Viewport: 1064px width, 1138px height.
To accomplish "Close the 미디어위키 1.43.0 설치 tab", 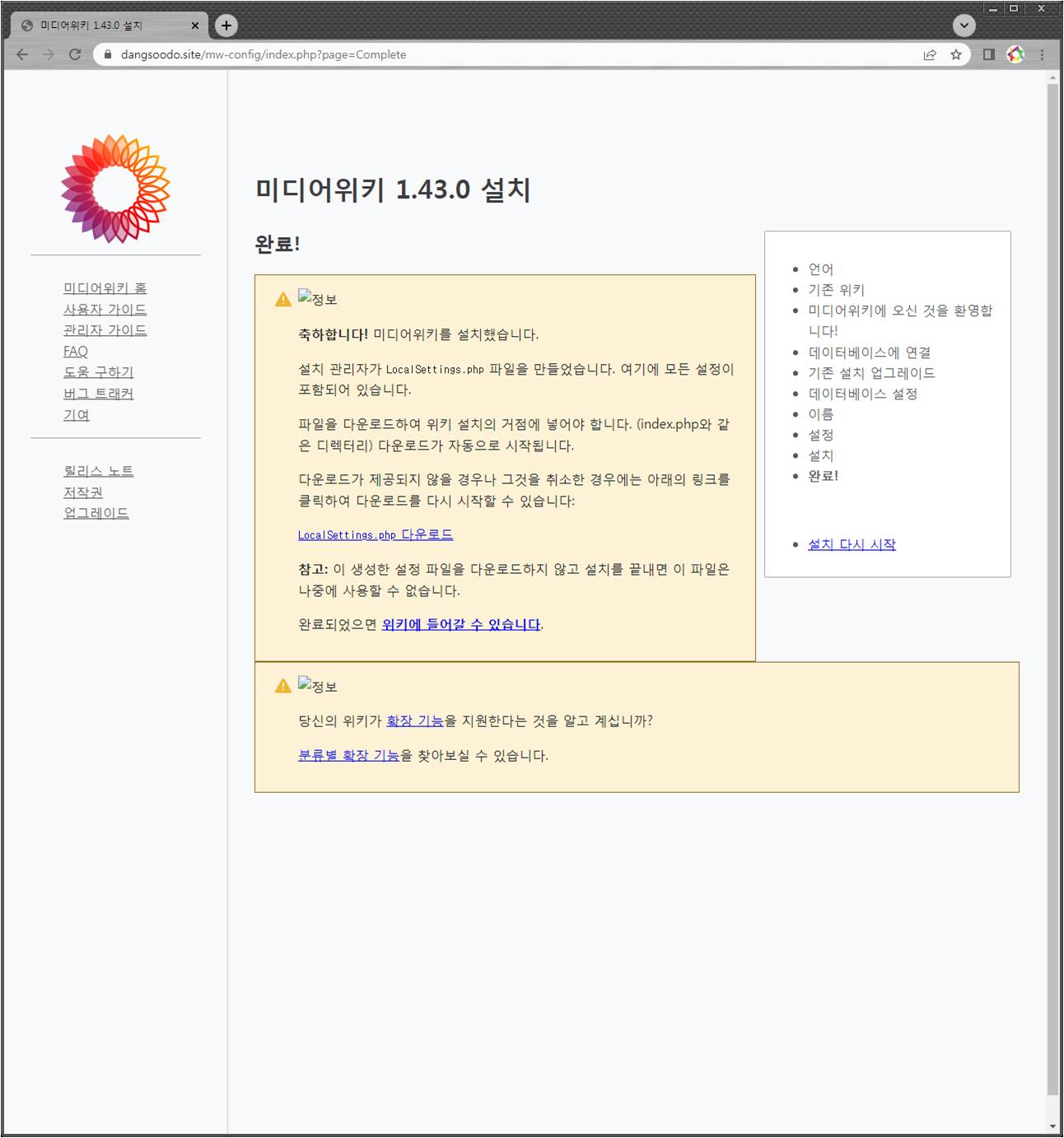I will [195, 26].
